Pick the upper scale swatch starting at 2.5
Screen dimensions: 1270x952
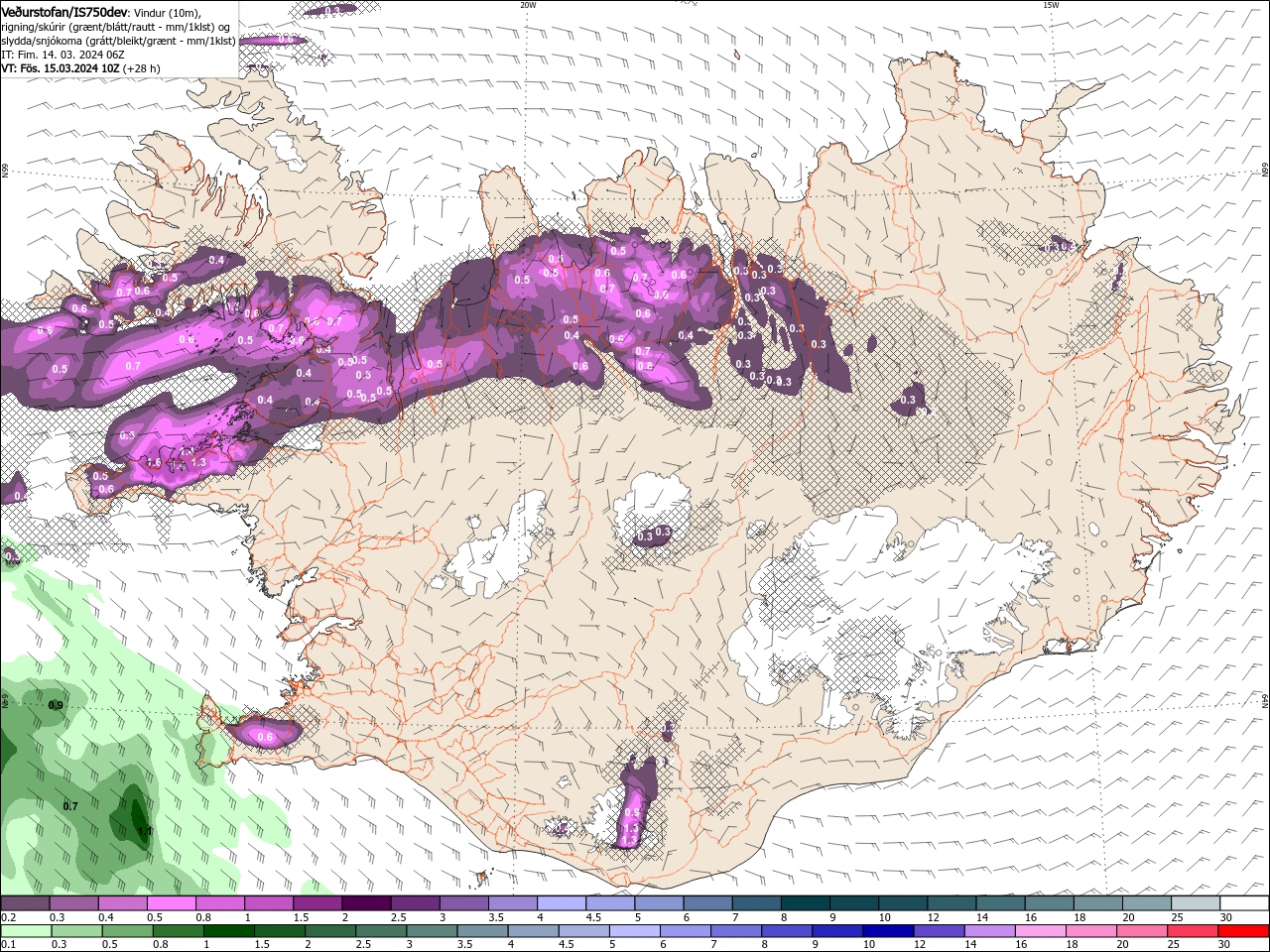(x=415, y=903)
